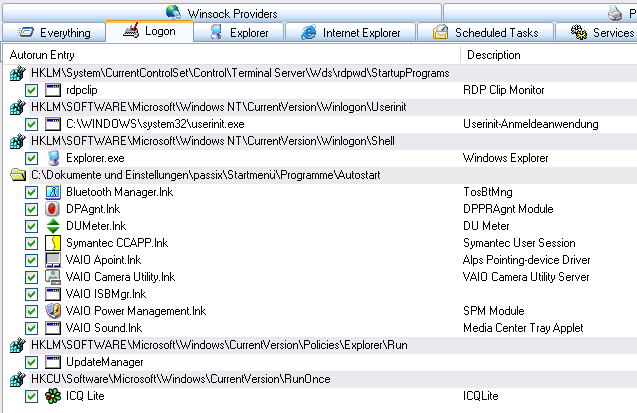Toggle checkbox for C:\WINDOWS\system32\userinit.exe
The height and width of the screenshot is (413, 637).
click(x=32, y=124)
